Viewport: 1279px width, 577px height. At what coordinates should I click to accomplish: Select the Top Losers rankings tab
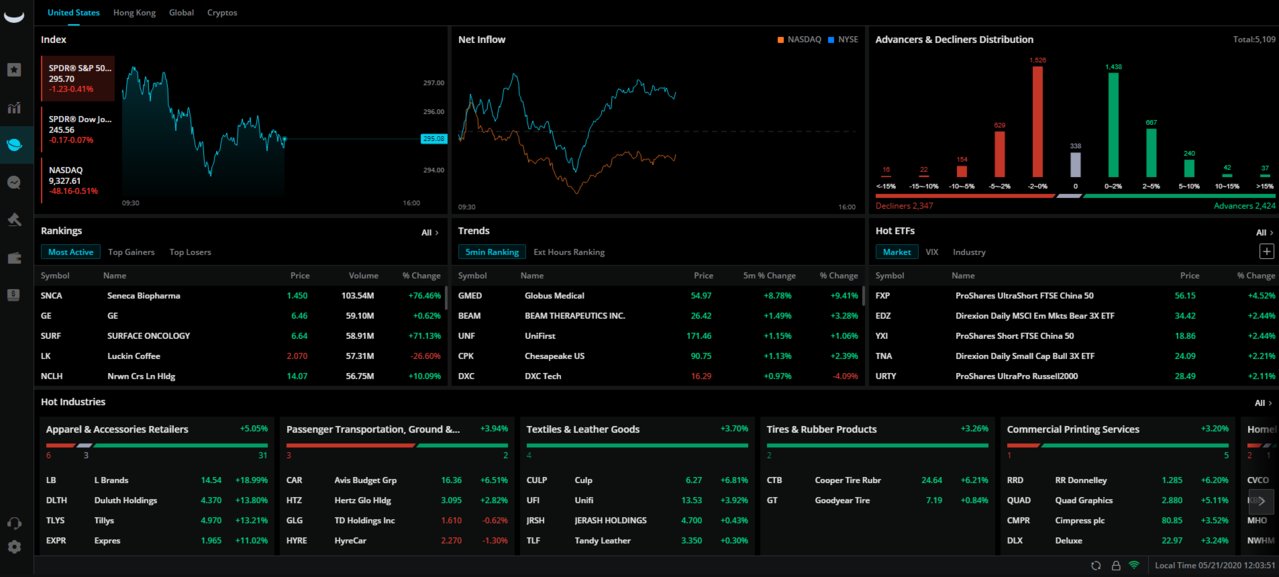point(190,252)
